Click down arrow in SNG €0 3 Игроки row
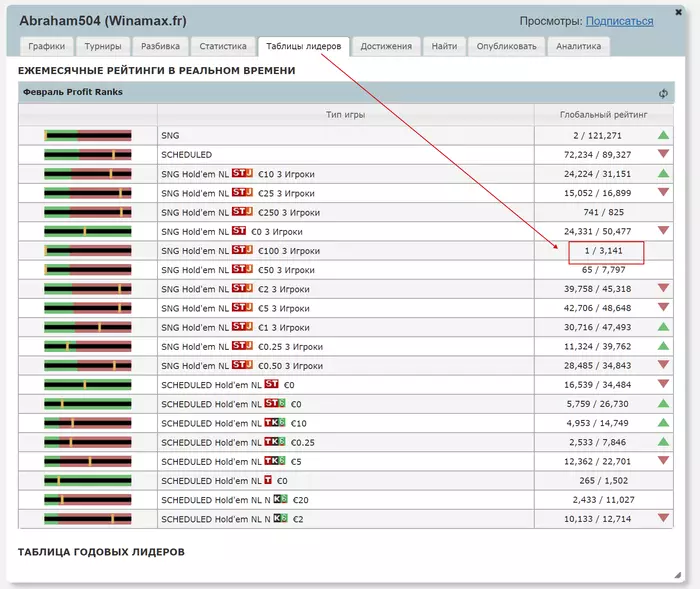 pyautogui.click(x=663, y=231)
